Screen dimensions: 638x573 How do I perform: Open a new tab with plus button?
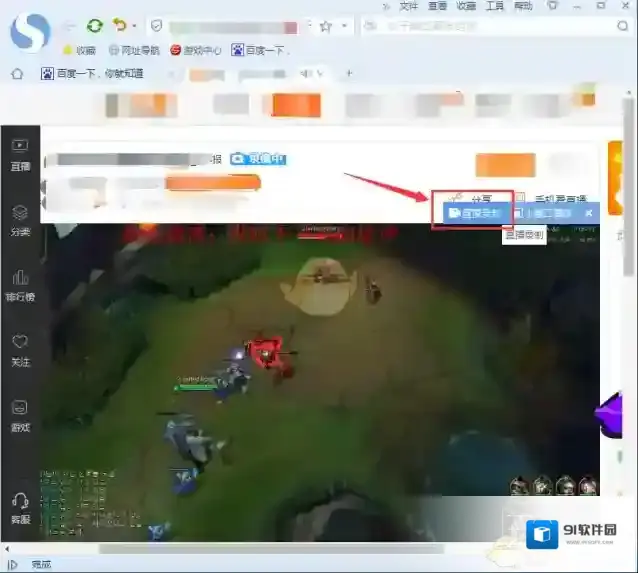349,73
